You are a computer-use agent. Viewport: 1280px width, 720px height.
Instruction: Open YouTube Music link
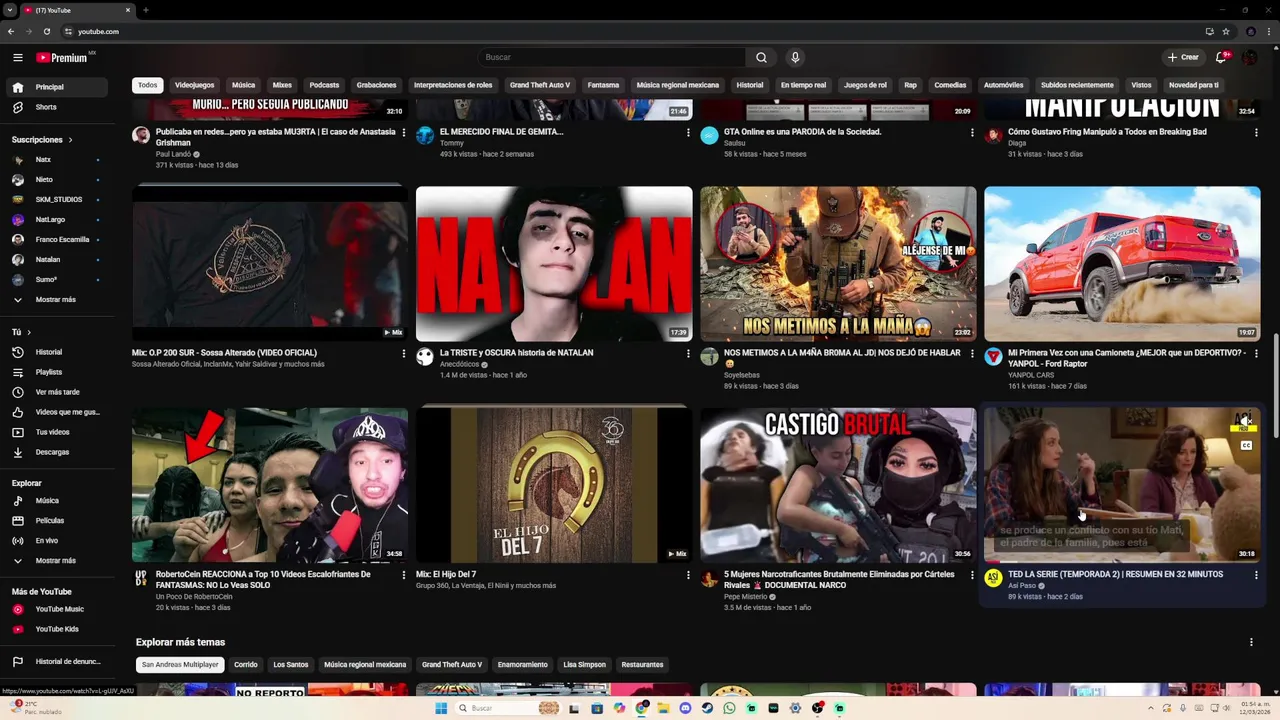[56, 609]
